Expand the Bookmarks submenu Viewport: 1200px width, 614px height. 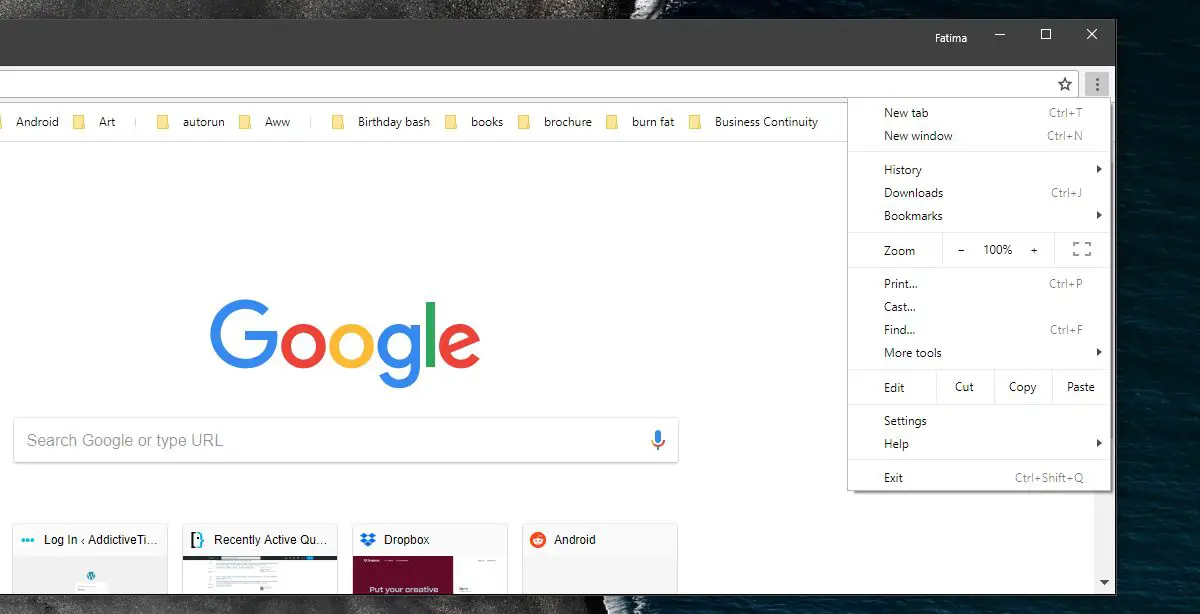[979, 216]
